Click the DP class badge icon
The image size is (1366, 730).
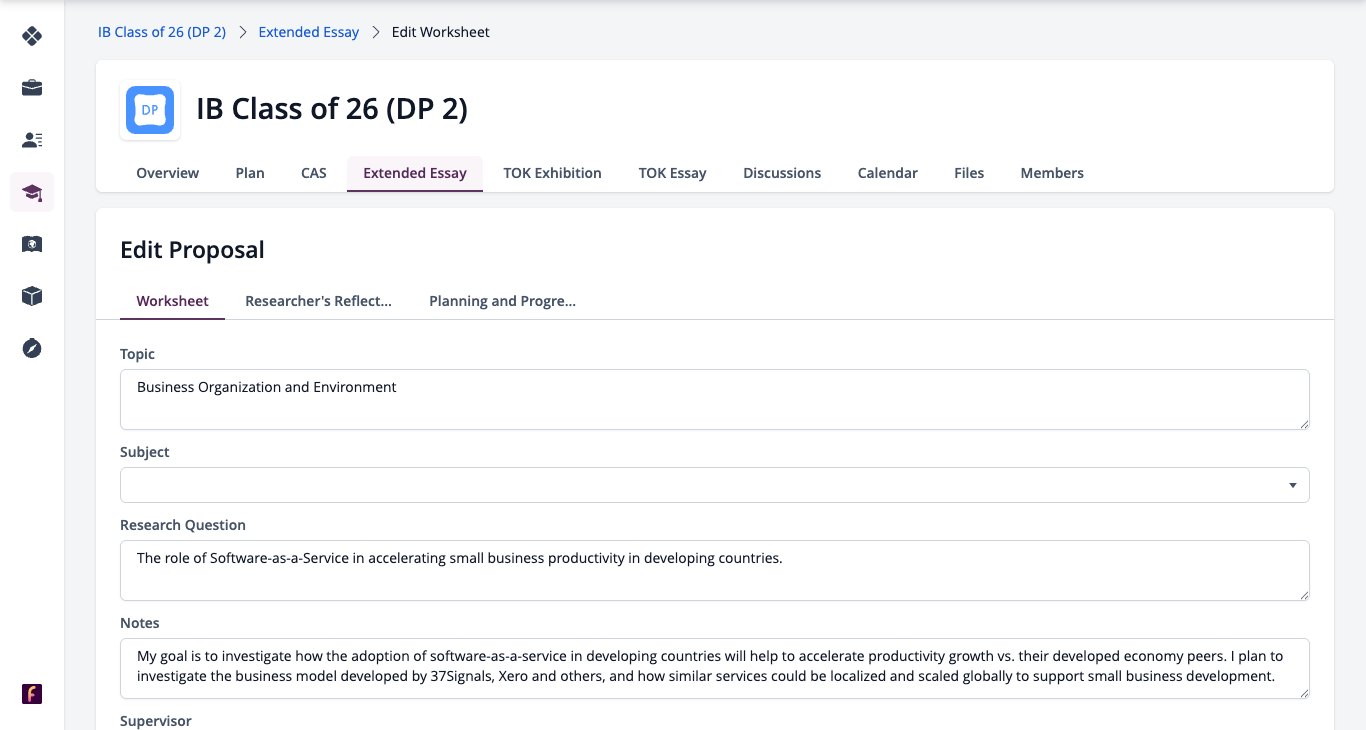click(150, 110)
